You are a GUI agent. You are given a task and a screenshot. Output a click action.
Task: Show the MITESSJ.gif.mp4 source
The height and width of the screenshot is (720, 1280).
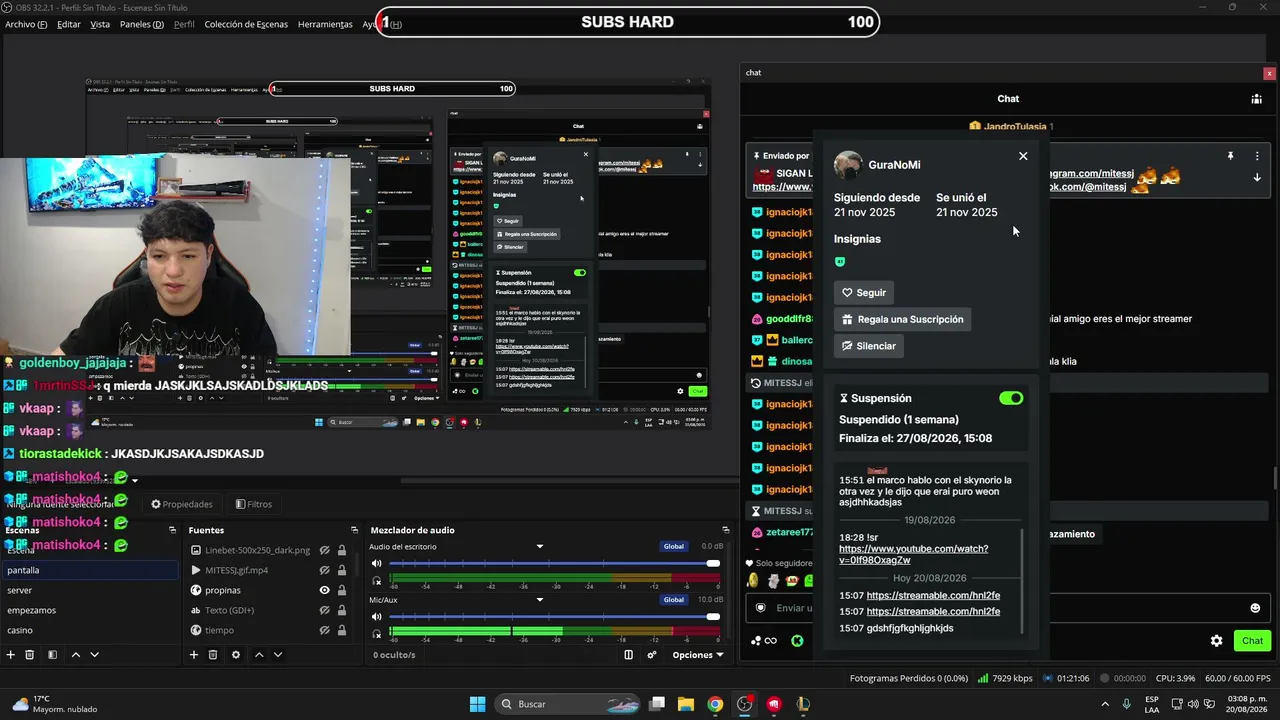click(324, 570)
